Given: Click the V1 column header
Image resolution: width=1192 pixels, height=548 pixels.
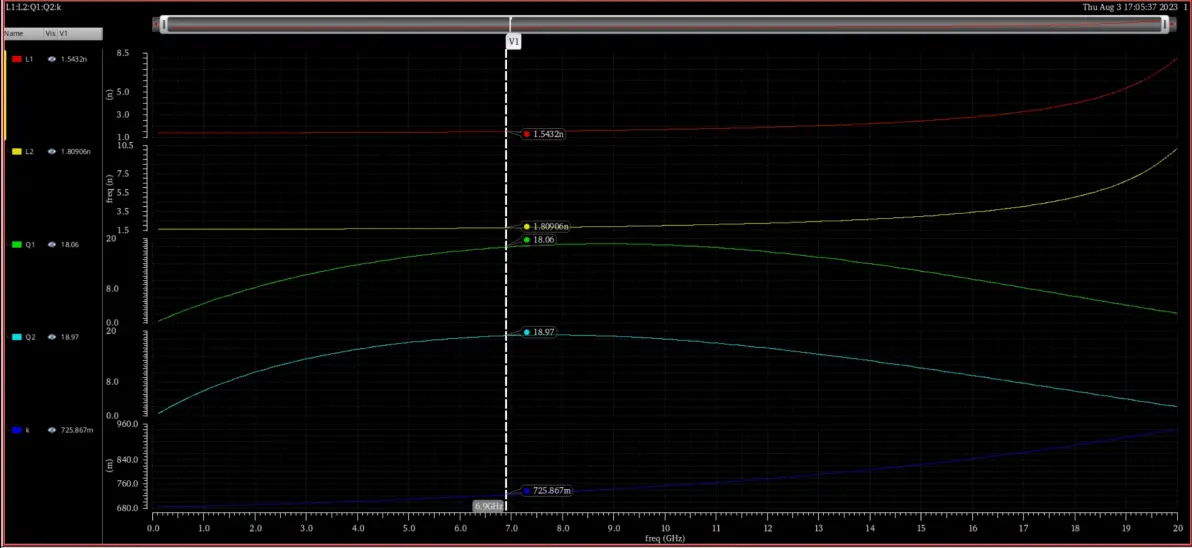Looking at the screenshot, I should tap(80, 33).
